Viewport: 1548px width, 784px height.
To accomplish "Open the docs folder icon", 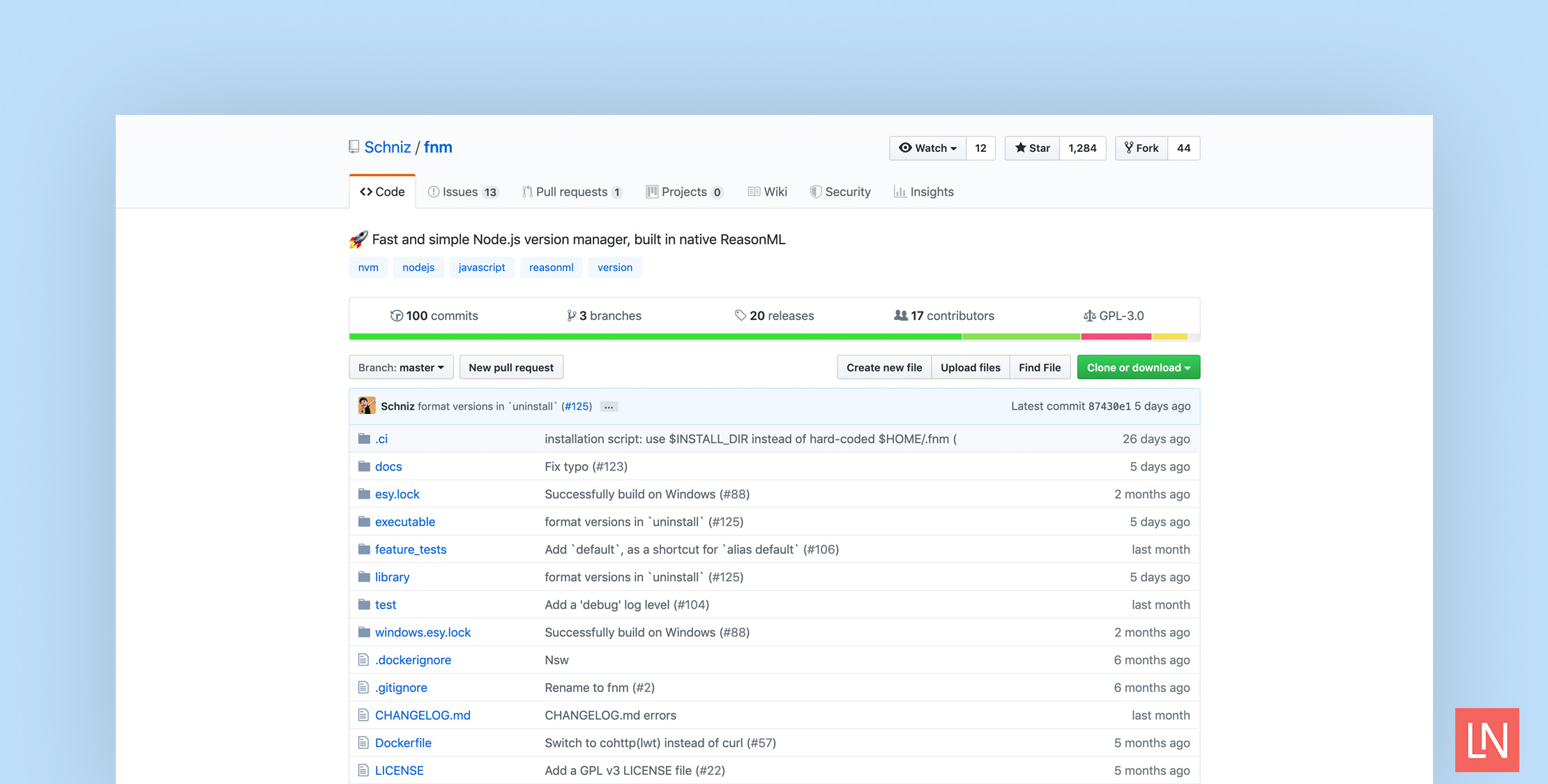I will (364, 466).
